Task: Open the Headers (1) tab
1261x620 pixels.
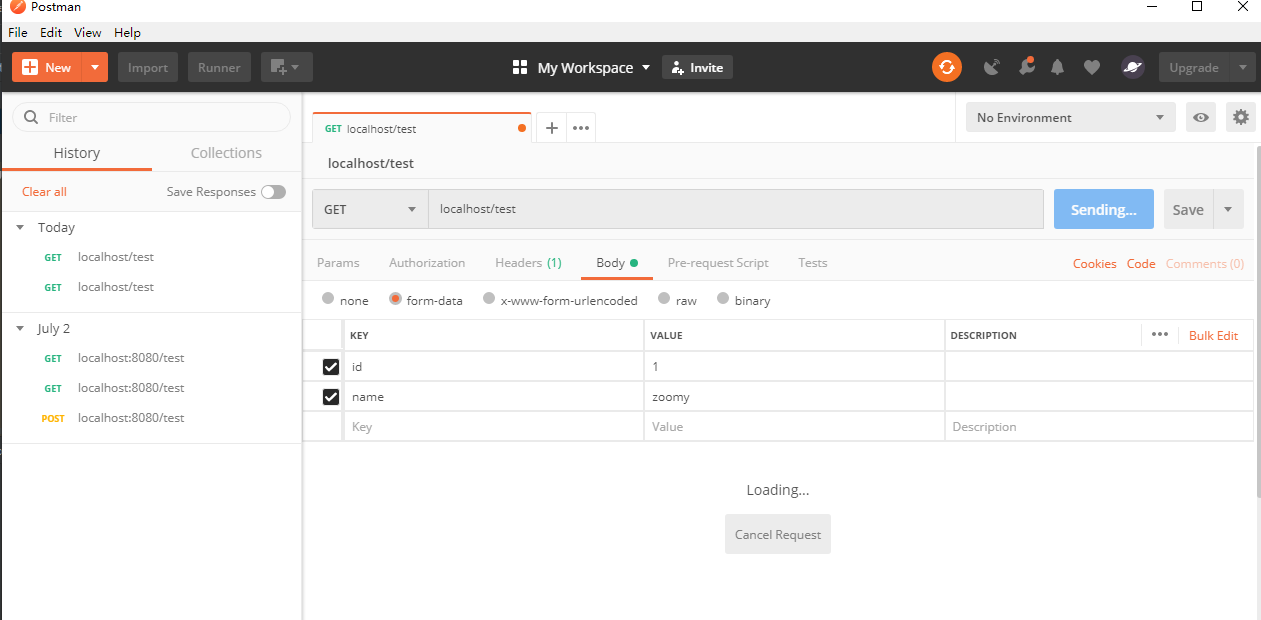Action: point(528,263)
